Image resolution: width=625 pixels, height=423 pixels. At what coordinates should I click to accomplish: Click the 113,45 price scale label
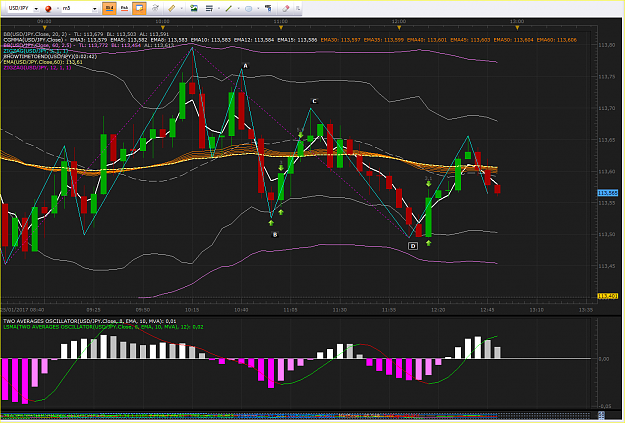(x=606, y=266)
